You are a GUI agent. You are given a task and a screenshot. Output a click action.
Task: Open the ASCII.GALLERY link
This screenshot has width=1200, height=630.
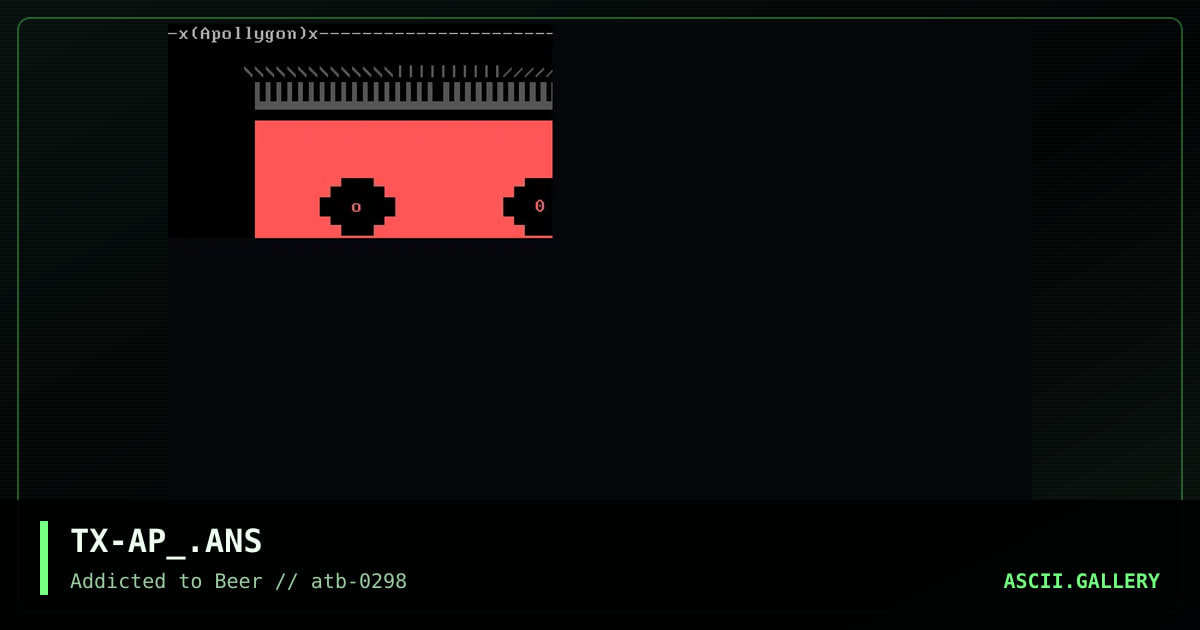(1081, 581)
